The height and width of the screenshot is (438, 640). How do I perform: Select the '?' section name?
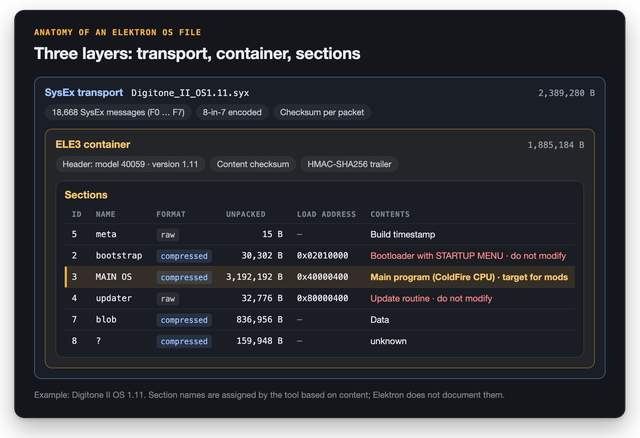98,340
